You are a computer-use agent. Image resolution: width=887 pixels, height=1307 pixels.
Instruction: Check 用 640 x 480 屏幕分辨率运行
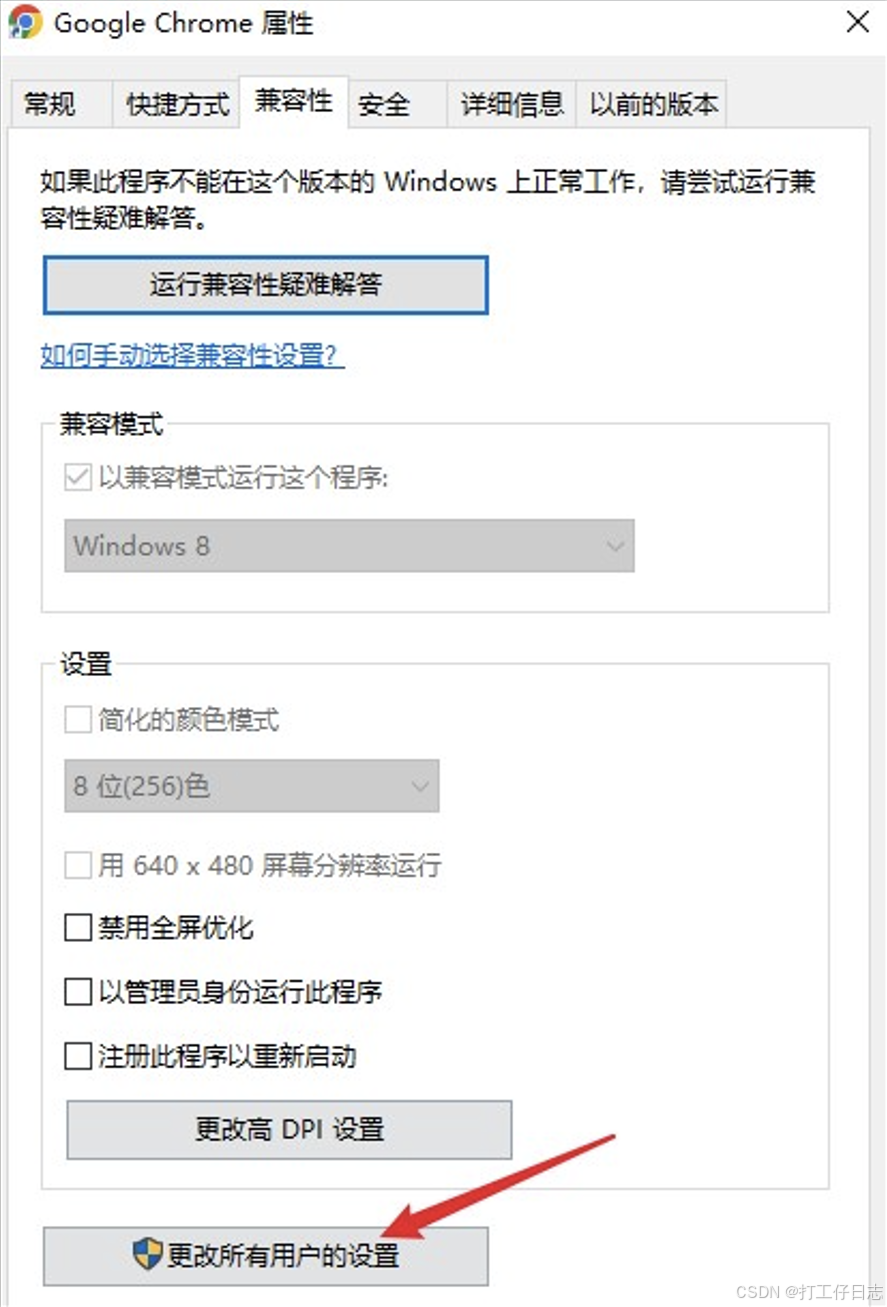click(x=77, y=865)
